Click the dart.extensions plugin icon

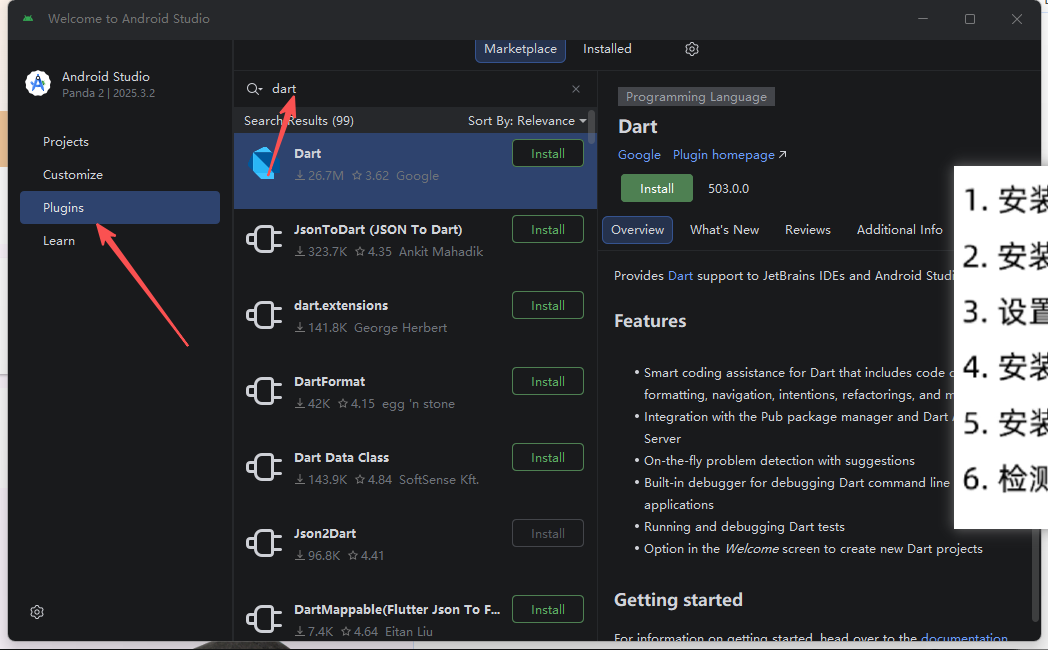click(264, 315)
